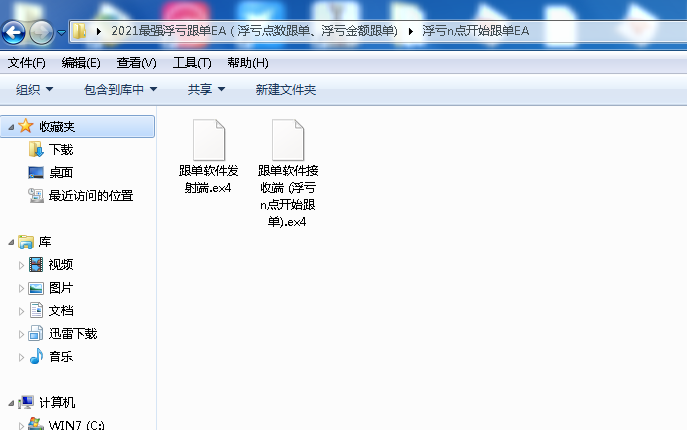Select the 图片 library
Image resolution: width=687 pixels, height=430 pixels.
point(61,288)
